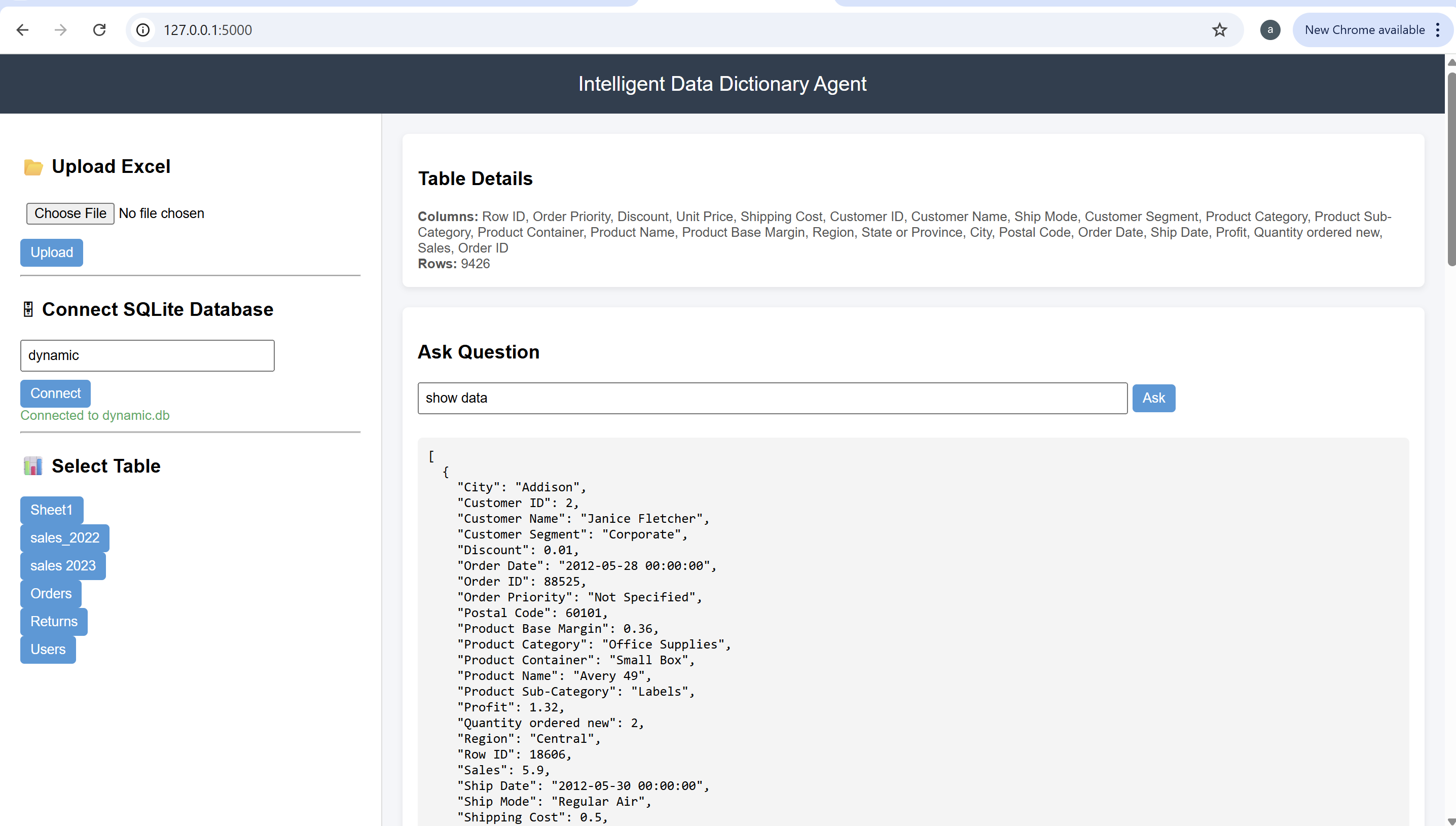Click the "Shipping Cost": 0.5 line
1456x826 pixels.
532,817
